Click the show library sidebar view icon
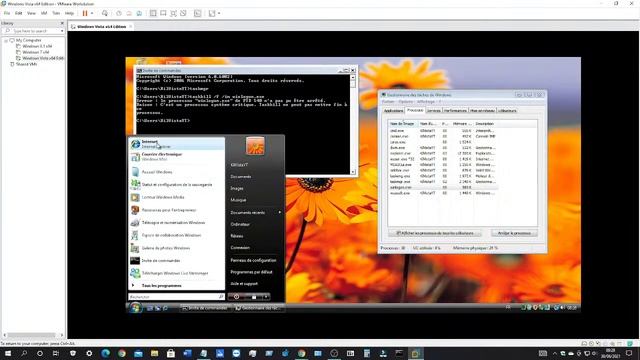The height and width of the screenshot is (360, 640). pyautogui.click(x=153, y=13)
